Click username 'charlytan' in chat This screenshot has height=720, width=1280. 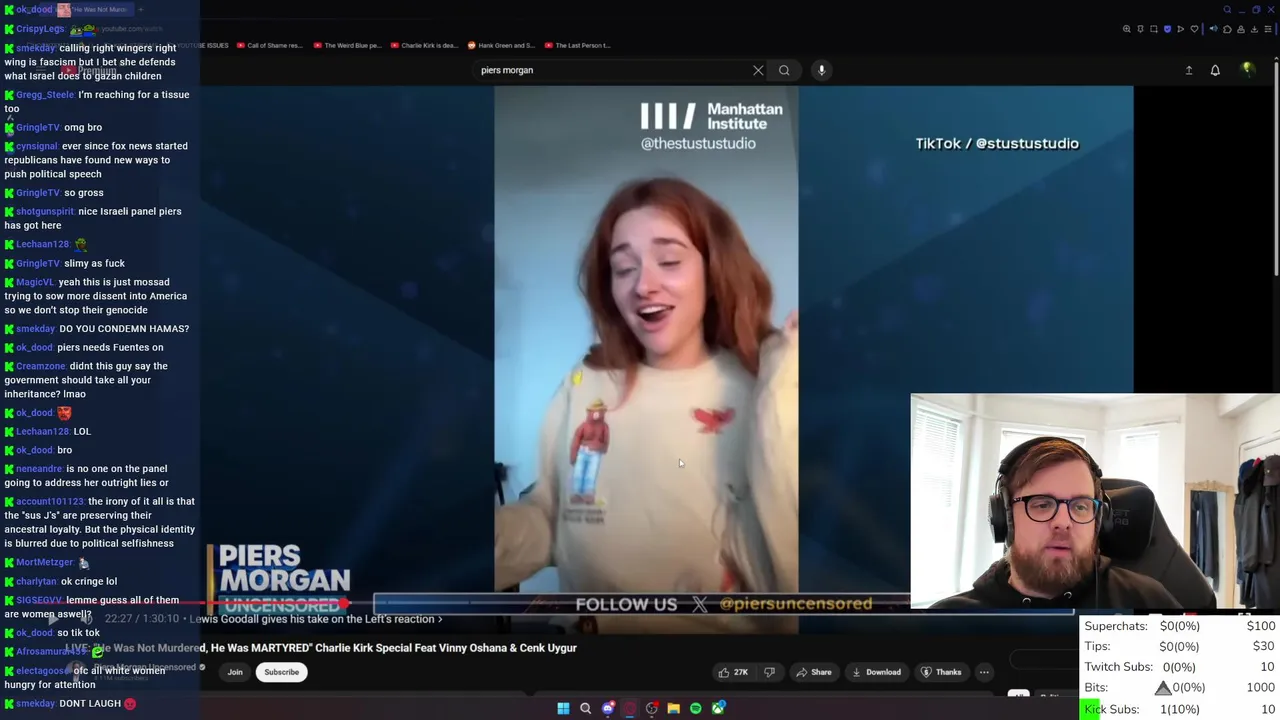click(36, 582)
